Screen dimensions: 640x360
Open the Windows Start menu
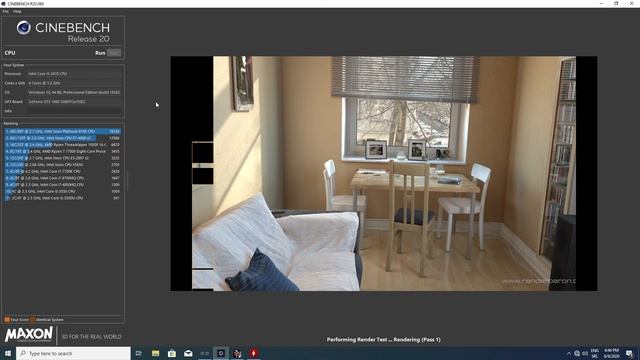[8, 353]
